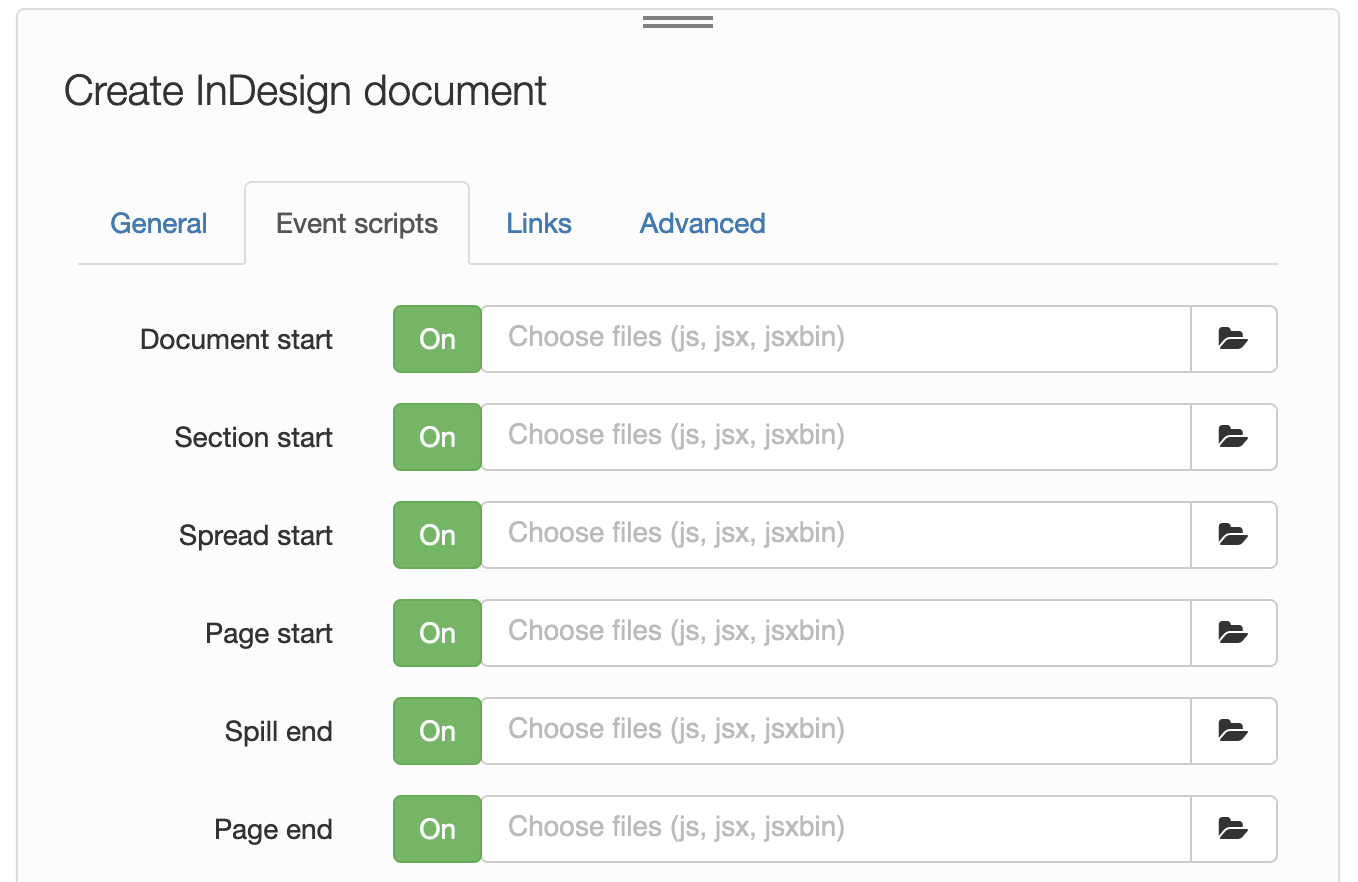Viewport: 1358px width, 882px height.
Task: Click the Document start file field
Action: 836,339
